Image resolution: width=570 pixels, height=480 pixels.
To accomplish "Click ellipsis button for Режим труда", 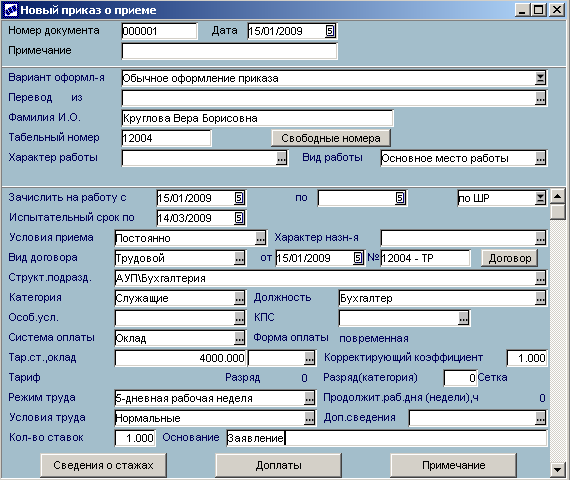I will click(x=309, y=398).
